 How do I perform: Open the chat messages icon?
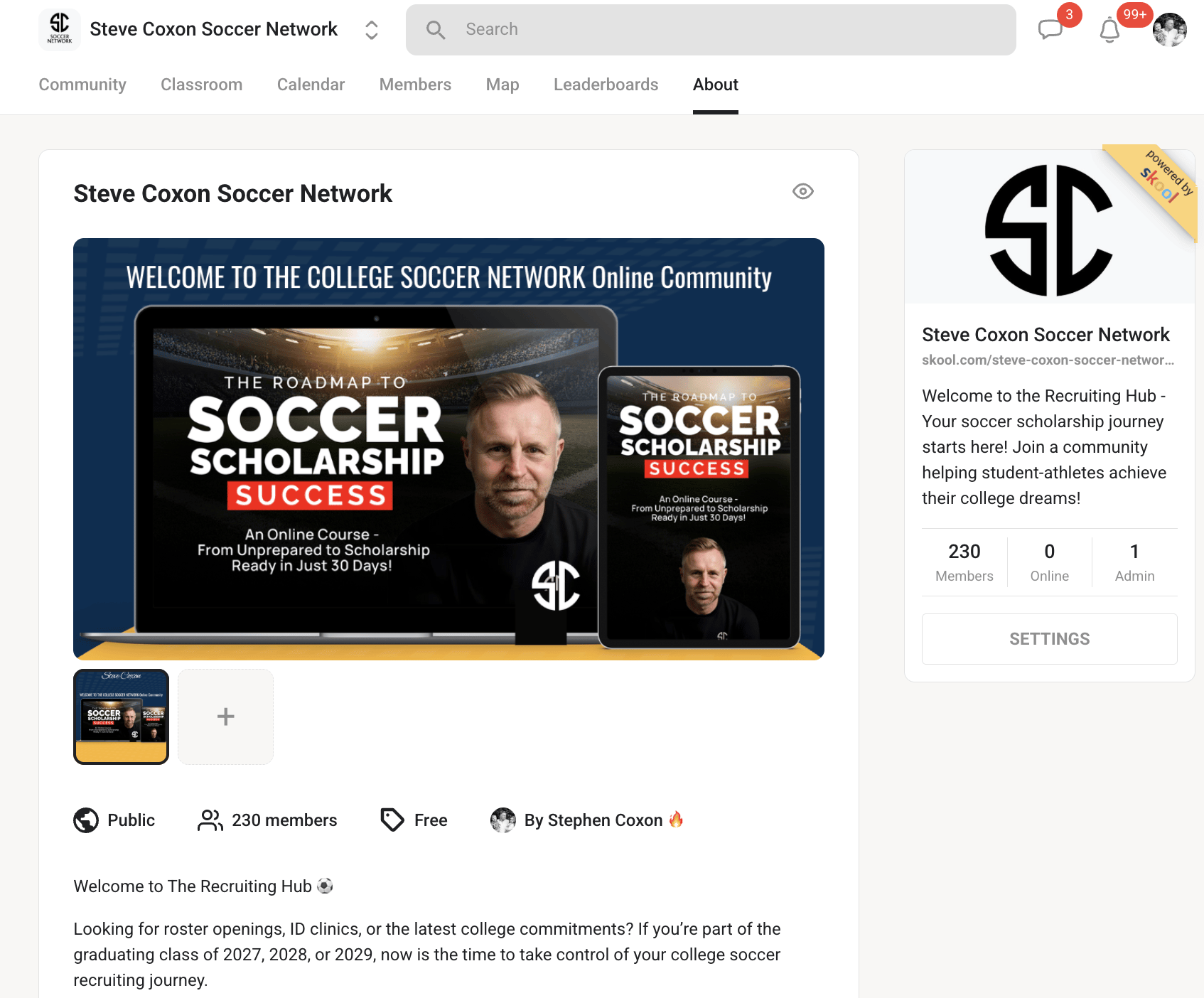1050,30
